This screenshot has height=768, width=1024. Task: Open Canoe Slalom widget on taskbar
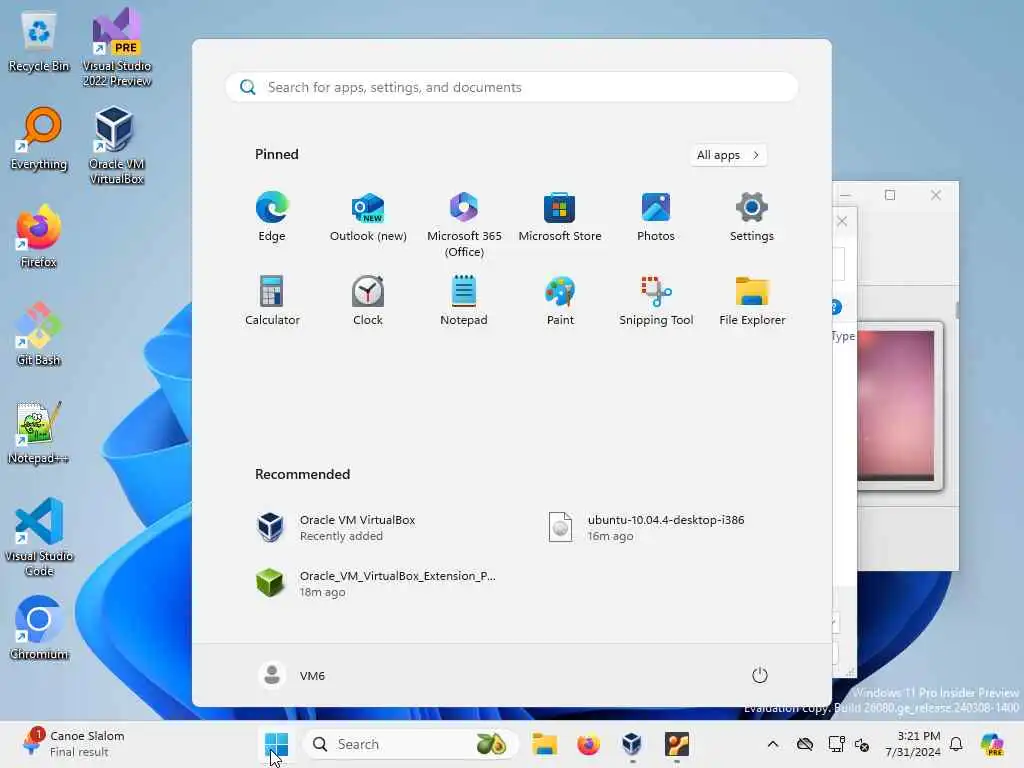pos(72,744)
